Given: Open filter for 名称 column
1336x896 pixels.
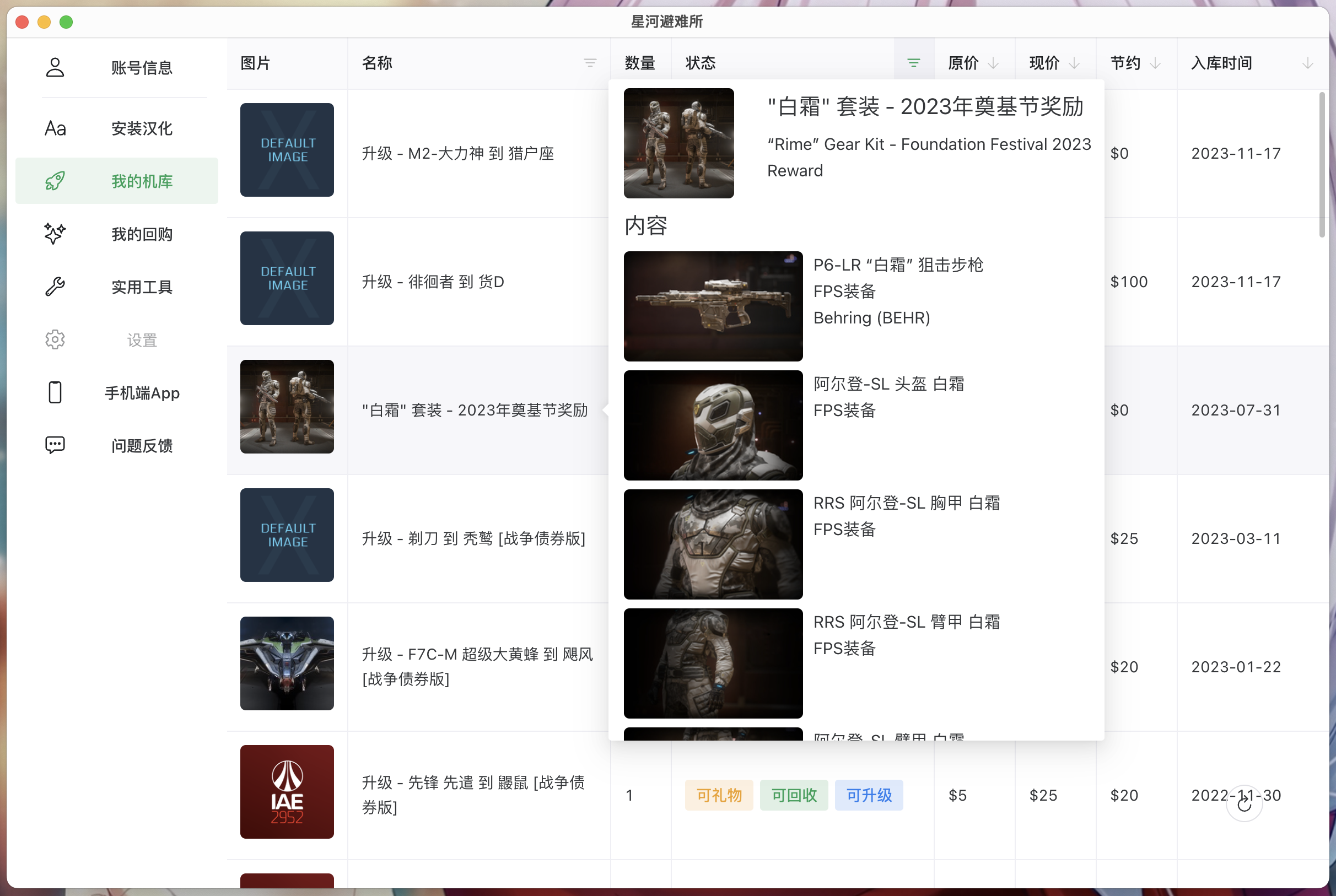Looking at the screenshot, I should 590,63.
